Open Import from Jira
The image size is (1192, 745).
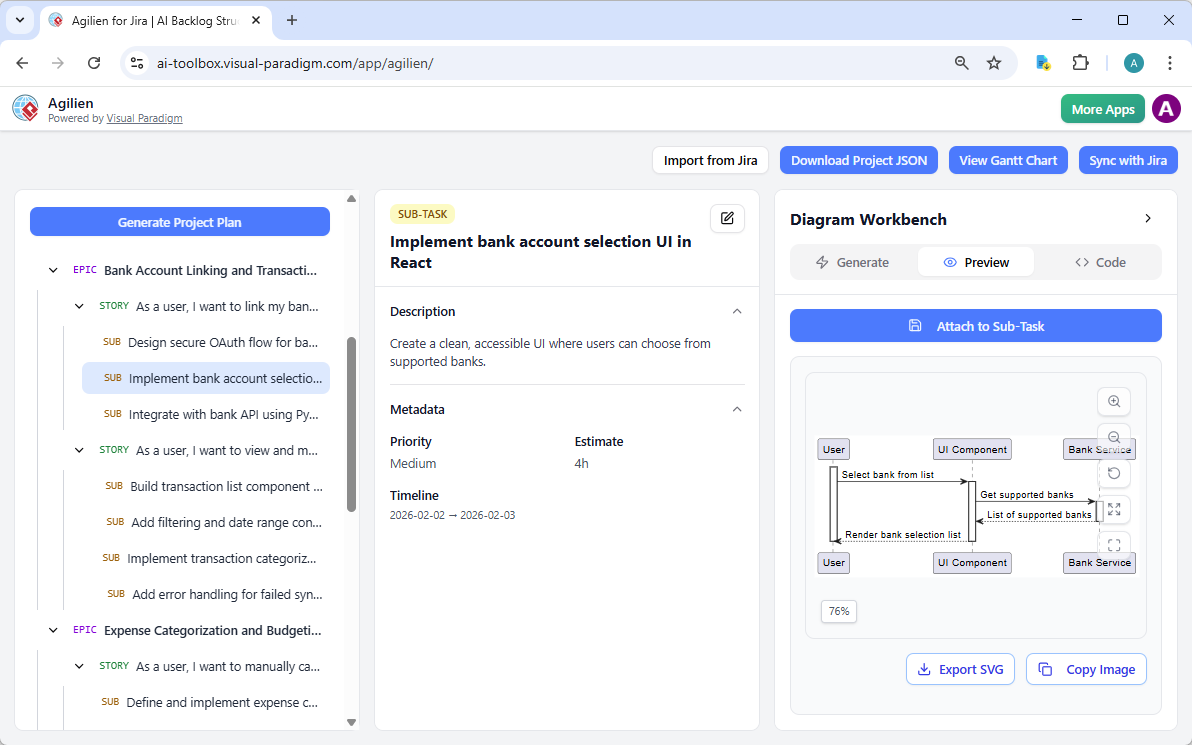(x=710, y=160)
